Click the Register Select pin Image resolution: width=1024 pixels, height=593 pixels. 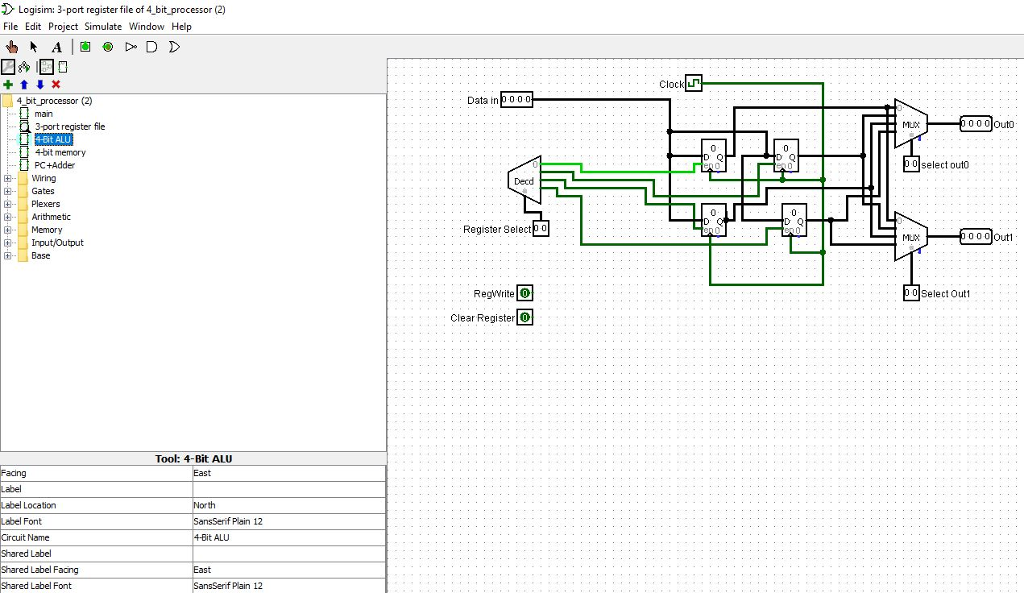coord(541,229)
